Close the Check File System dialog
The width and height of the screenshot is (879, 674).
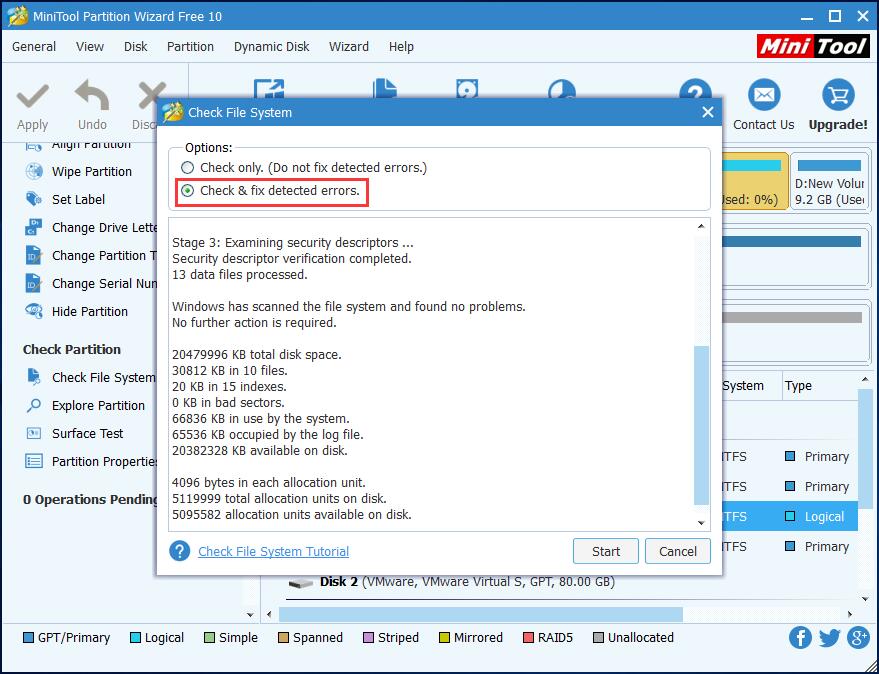coord(708,112)
